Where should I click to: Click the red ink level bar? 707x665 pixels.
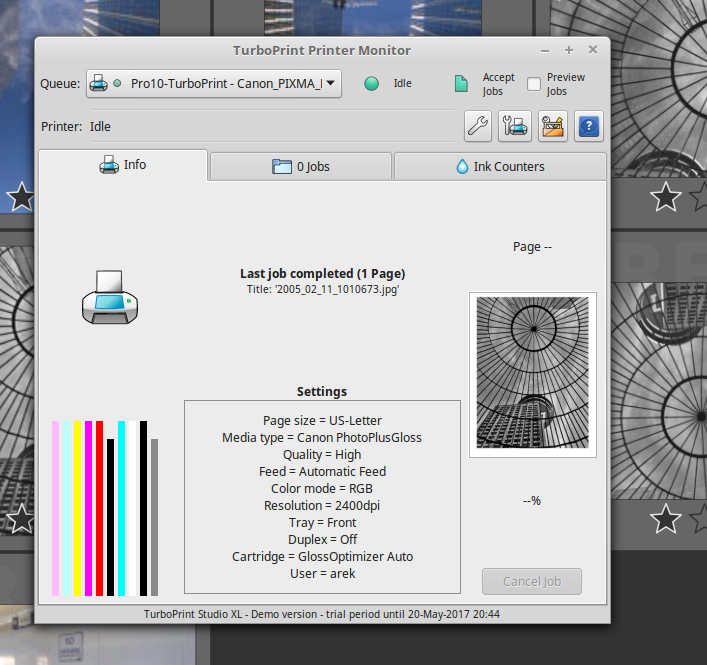pos(99,508)
